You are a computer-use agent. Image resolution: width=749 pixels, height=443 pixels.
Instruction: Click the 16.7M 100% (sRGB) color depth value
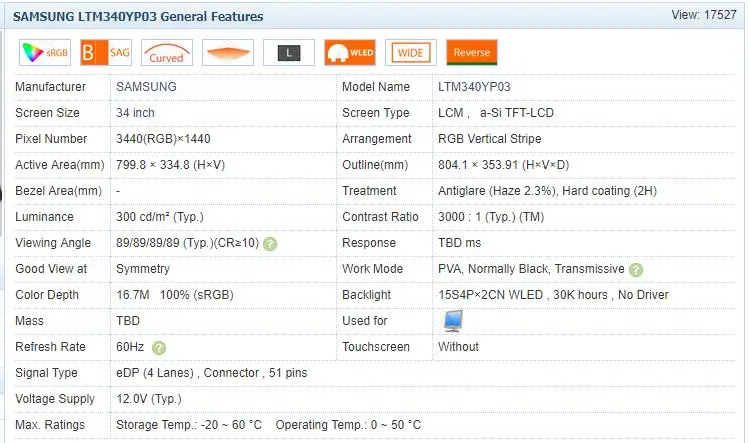(x=175, y=295)
